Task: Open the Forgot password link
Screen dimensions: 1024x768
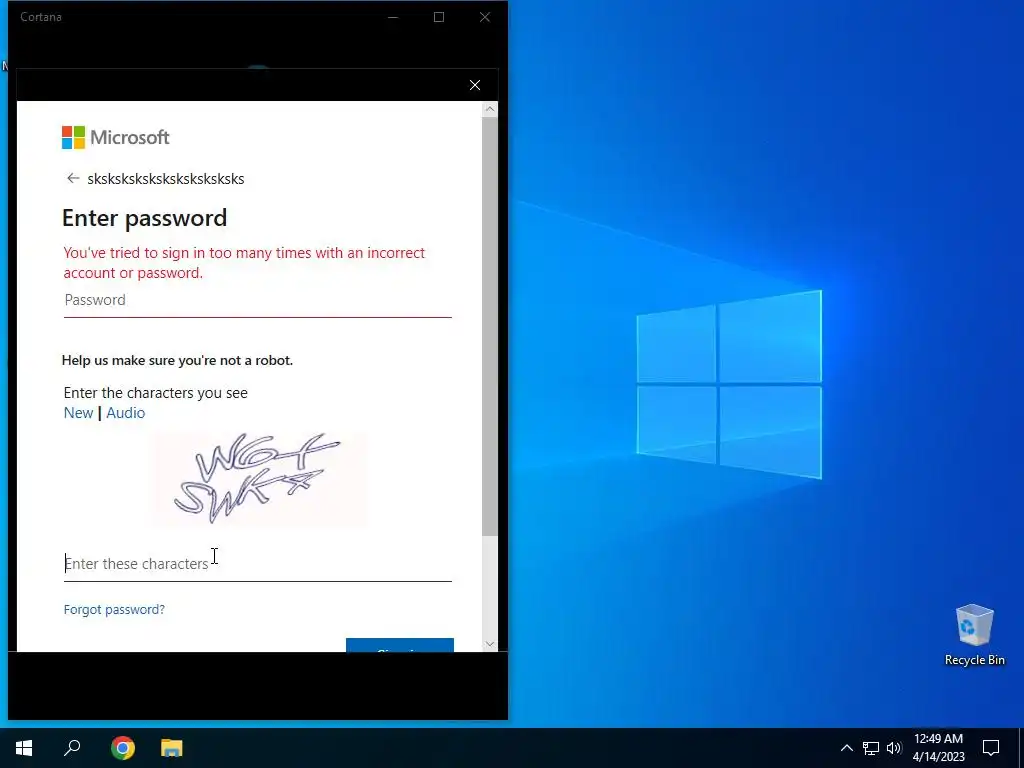Action: pyautogui.click(x=114, y=609)
